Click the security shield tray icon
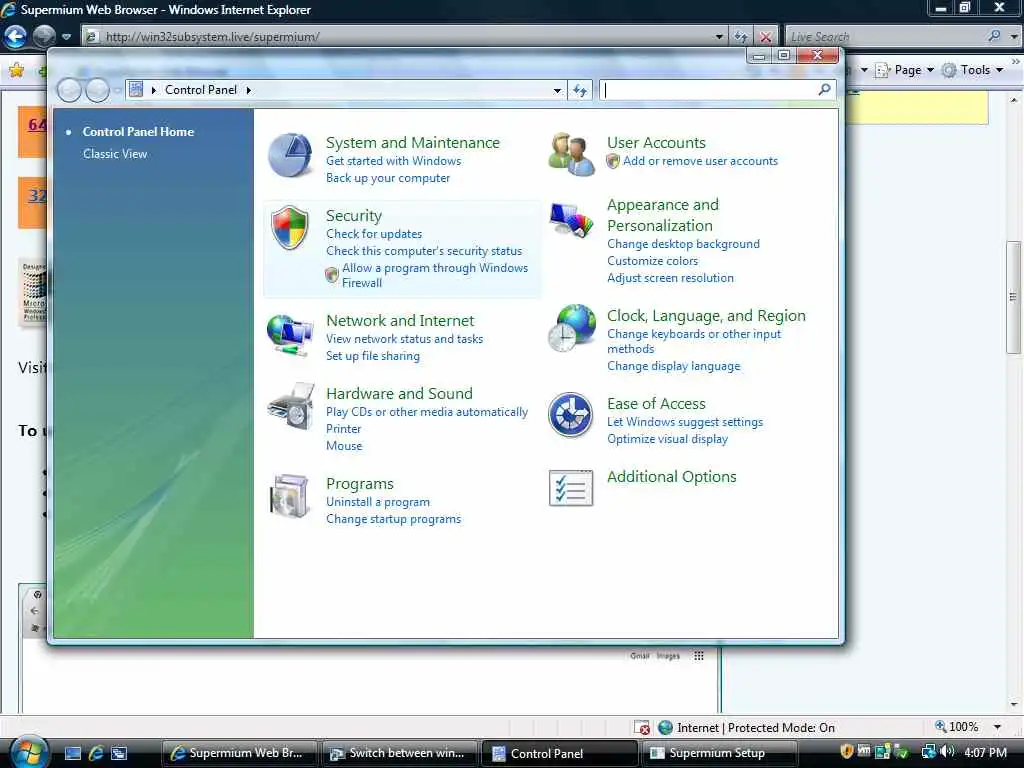The width and height of the screenshot is (1024, 768). (x=847, y=752)
